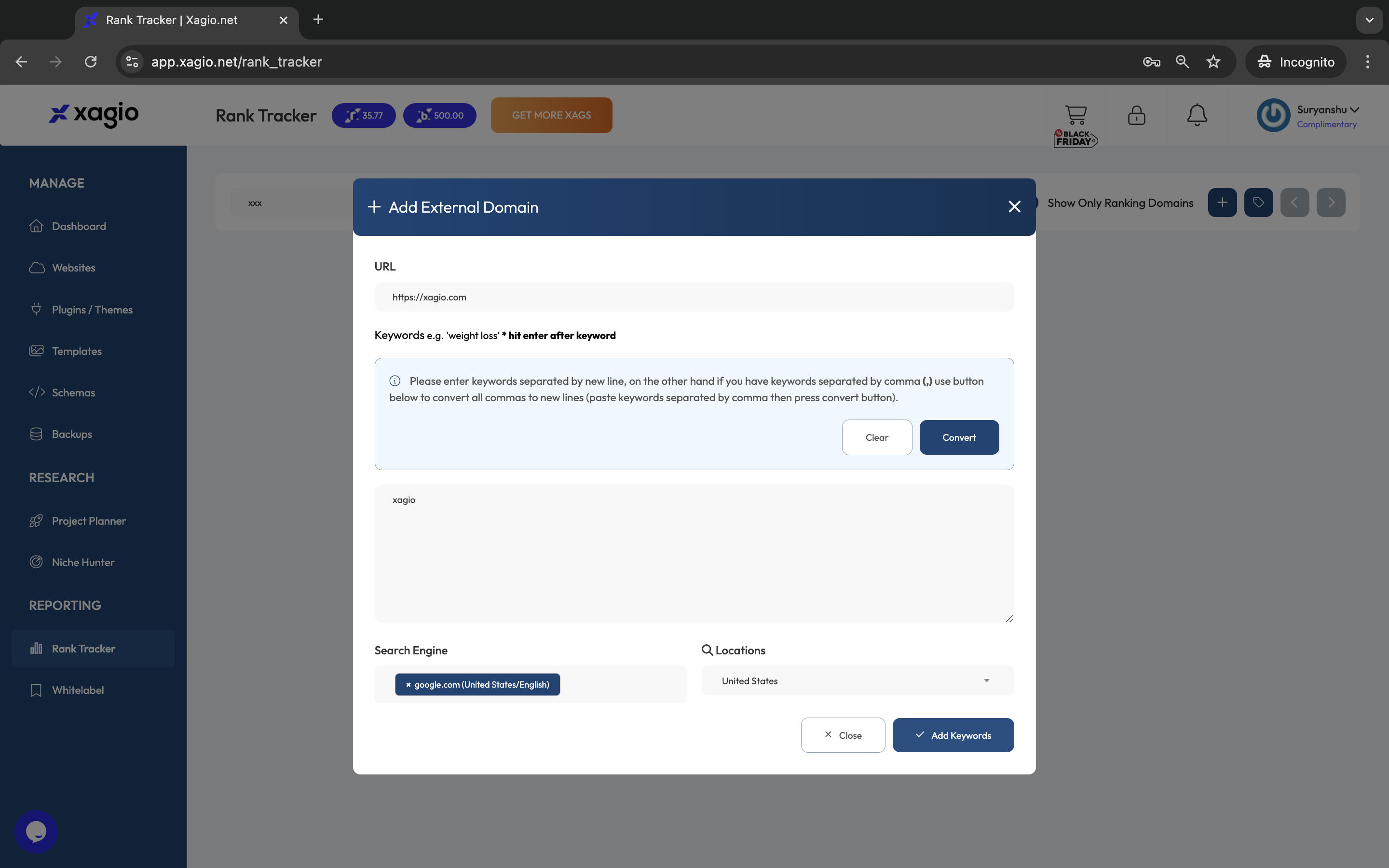Click the plus add domain button
The width and height of the screenshot is (1389, 868).
pyautogui.click(x=1222, y=203)
